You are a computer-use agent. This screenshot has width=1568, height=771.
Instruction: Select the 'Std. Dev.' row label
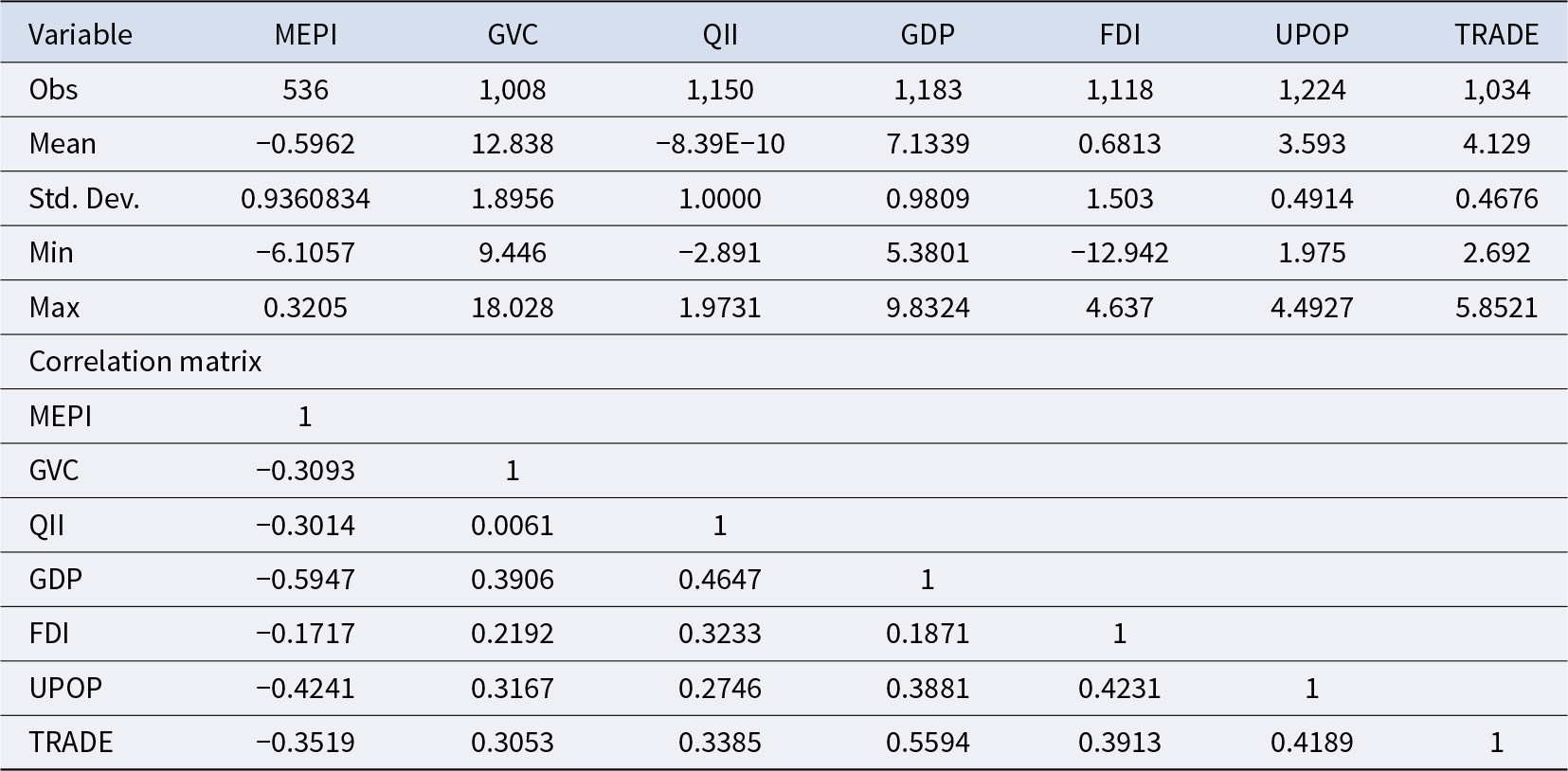pyautogui.click(x=84, y=199)
